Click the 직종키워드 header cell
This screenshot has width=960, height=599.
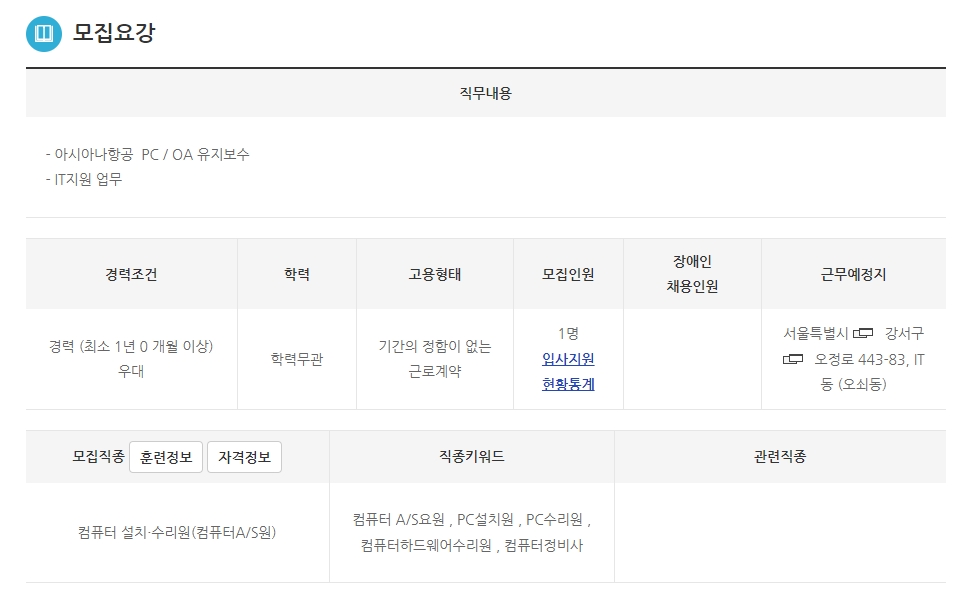coord(474,456)
